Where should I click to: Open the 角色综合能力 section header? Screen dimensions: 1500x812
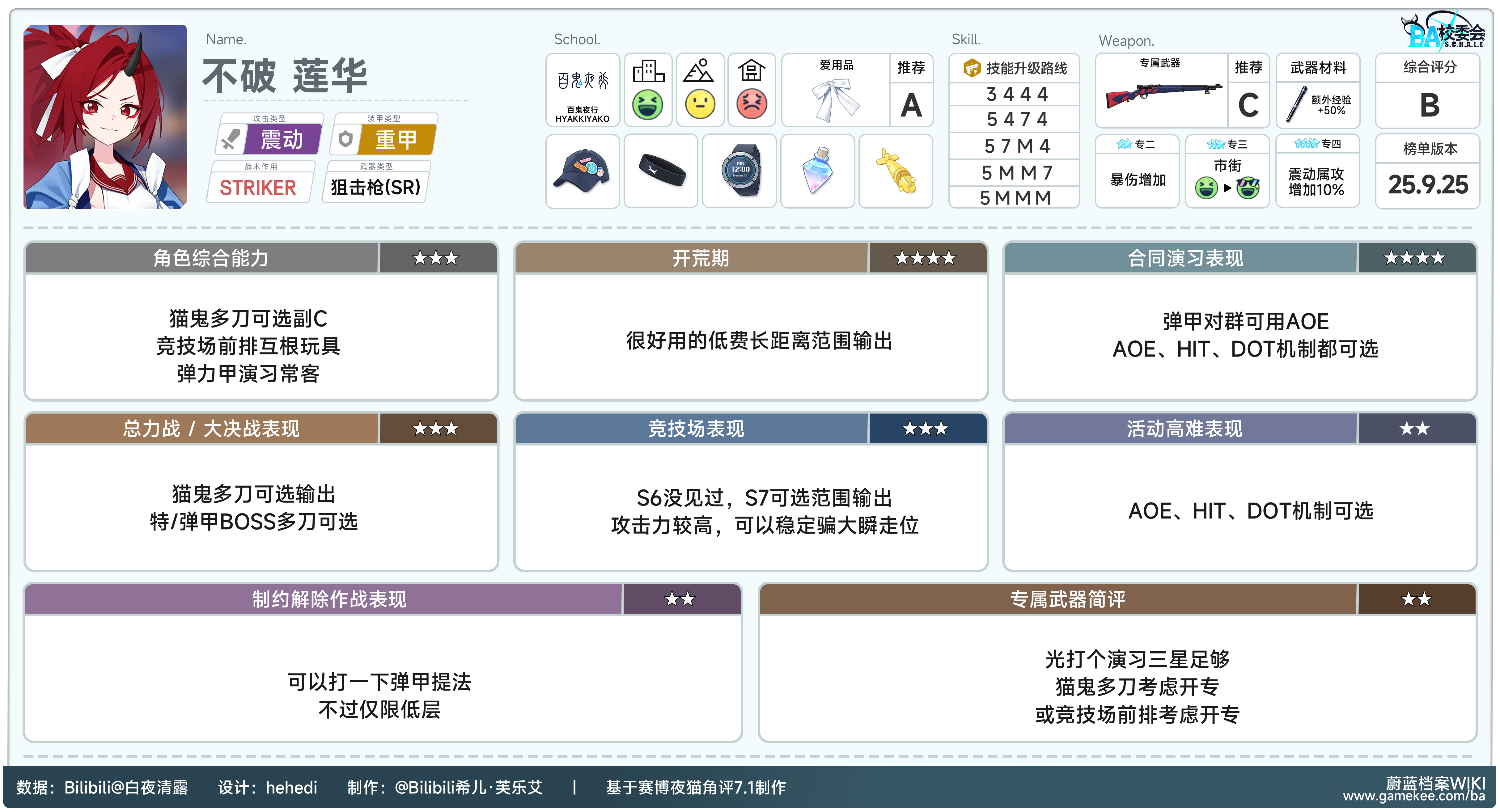click(211, 258)
